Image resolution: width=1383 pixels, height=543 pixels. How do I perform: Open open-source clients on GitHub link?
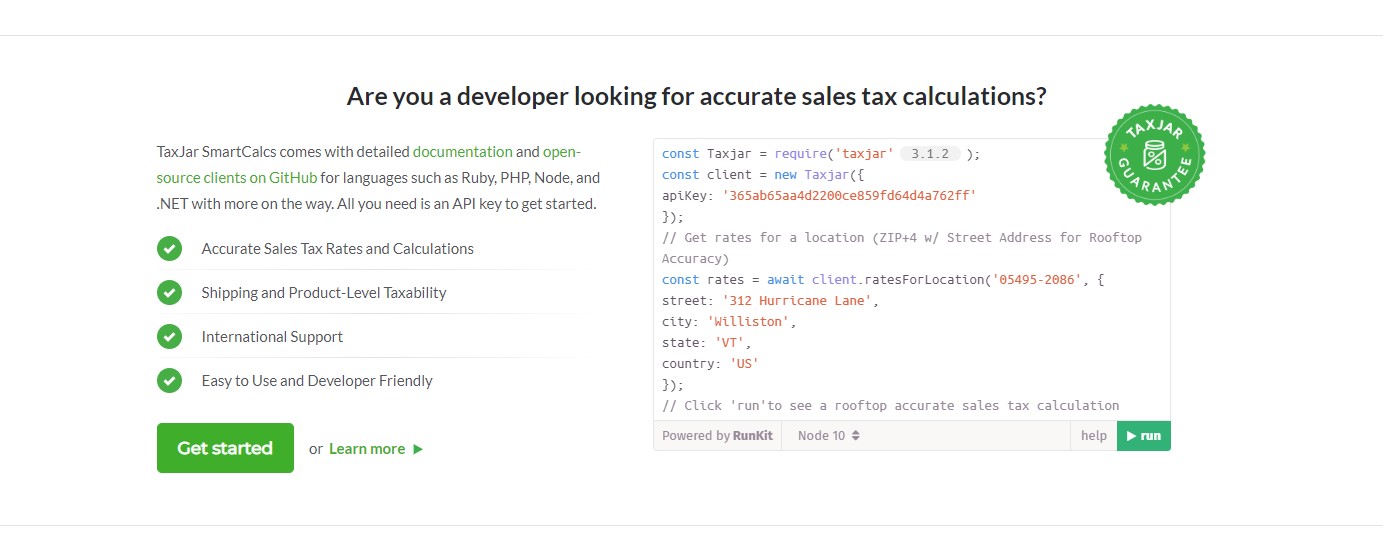[x=368, y=165]
